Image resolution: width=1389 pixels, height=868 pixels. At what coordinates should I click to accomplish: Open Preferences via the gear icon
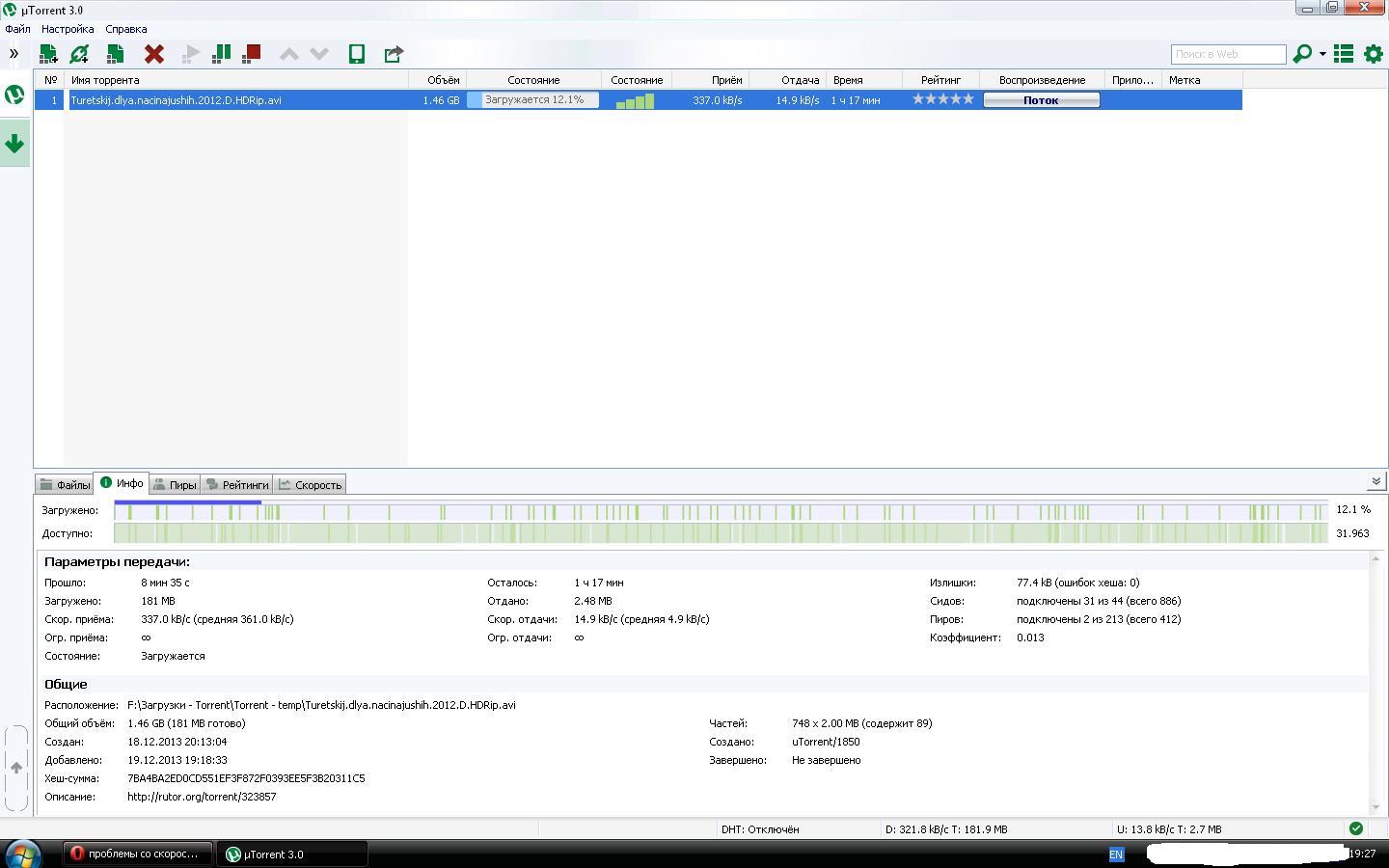click(x=1374, y=54)
